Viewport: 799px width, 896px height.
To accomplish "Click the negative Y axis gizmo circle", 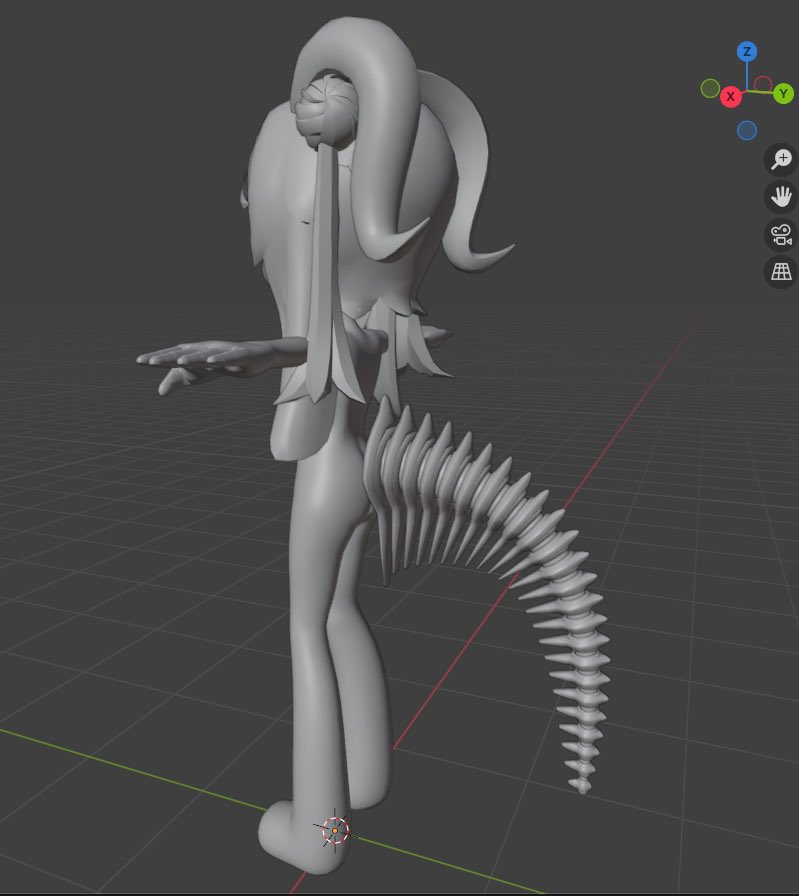I will (x=710, y=89).
